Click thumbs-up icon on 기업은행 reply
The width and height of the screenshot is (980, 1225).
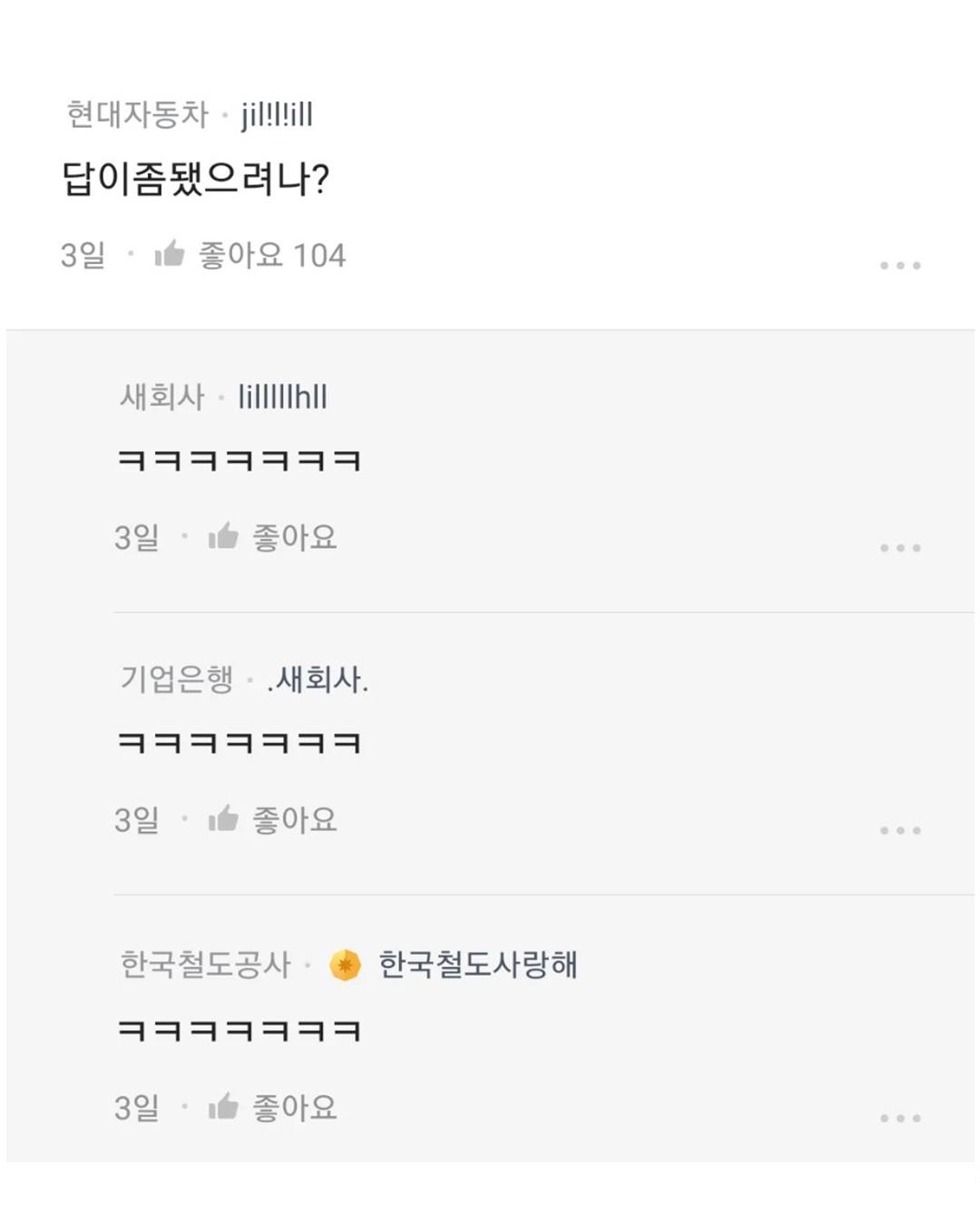(x=223, y=819)
